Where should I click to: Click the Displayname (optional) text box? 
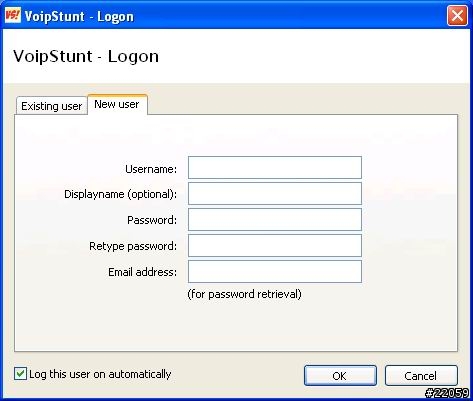(275, 193)
